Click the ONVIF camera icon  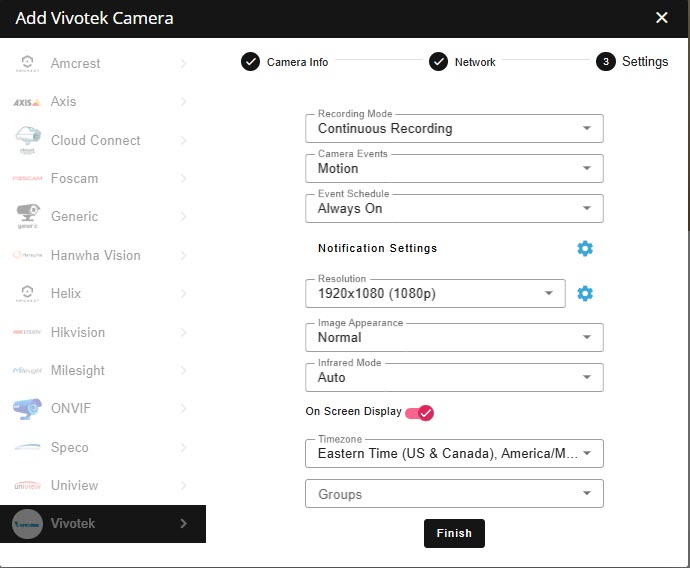pyautogui.click(x=27, y=409)
